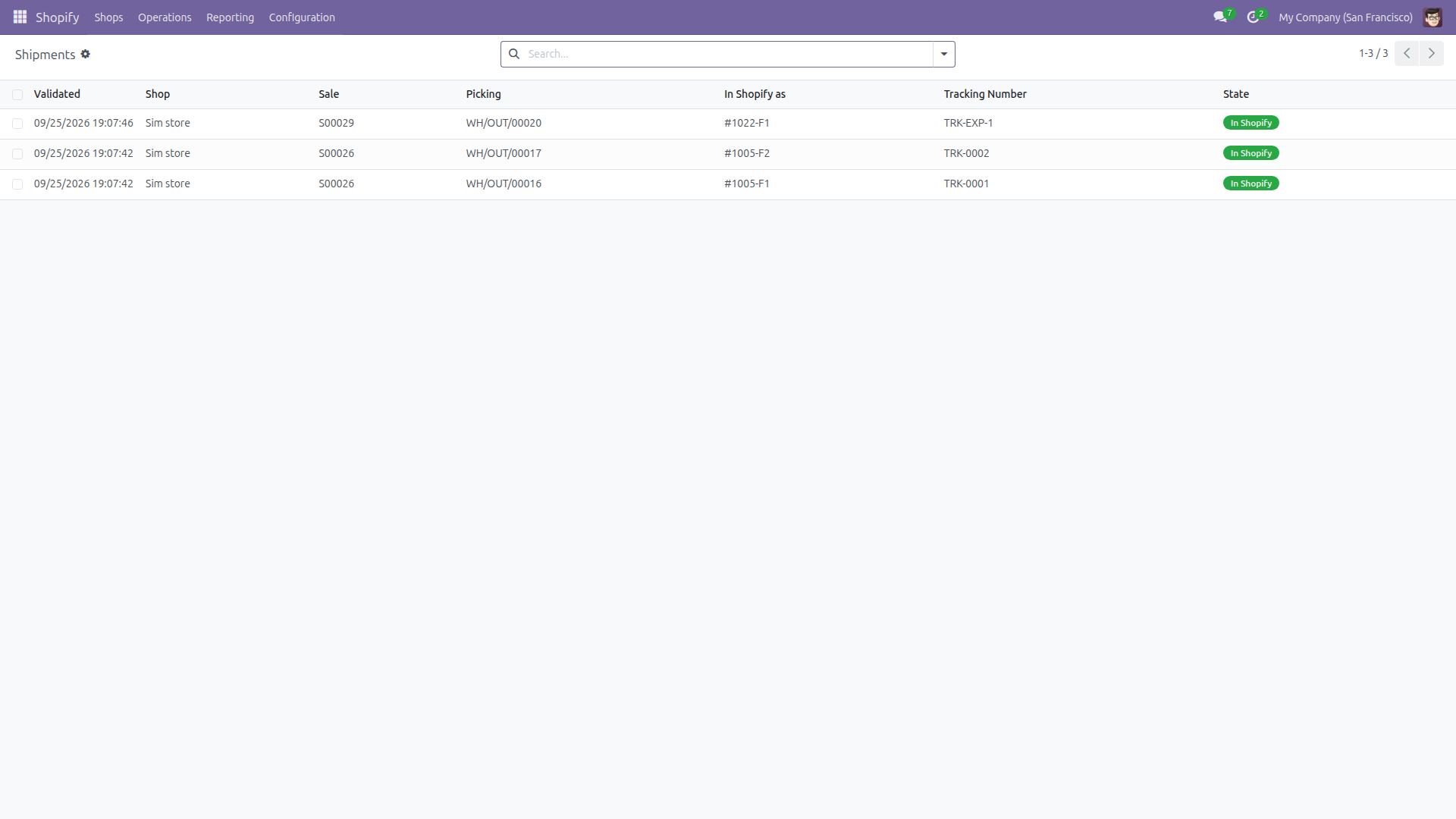Screen dimensions: 1456x819
Task: Open the main apps grid menu
Action: tap(20, 17)
